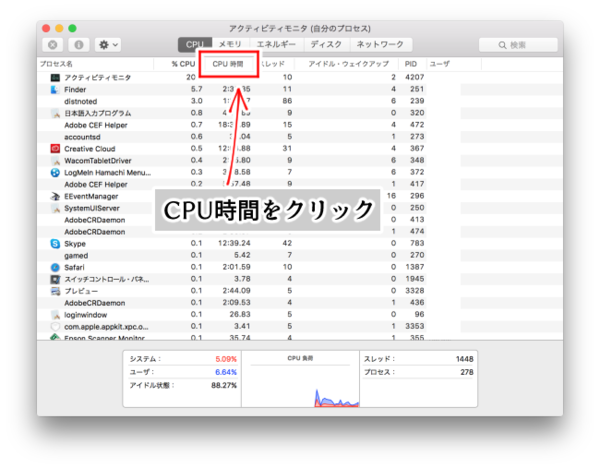
Task: Sort by the % CPU column header
Action: click(183, 64)
